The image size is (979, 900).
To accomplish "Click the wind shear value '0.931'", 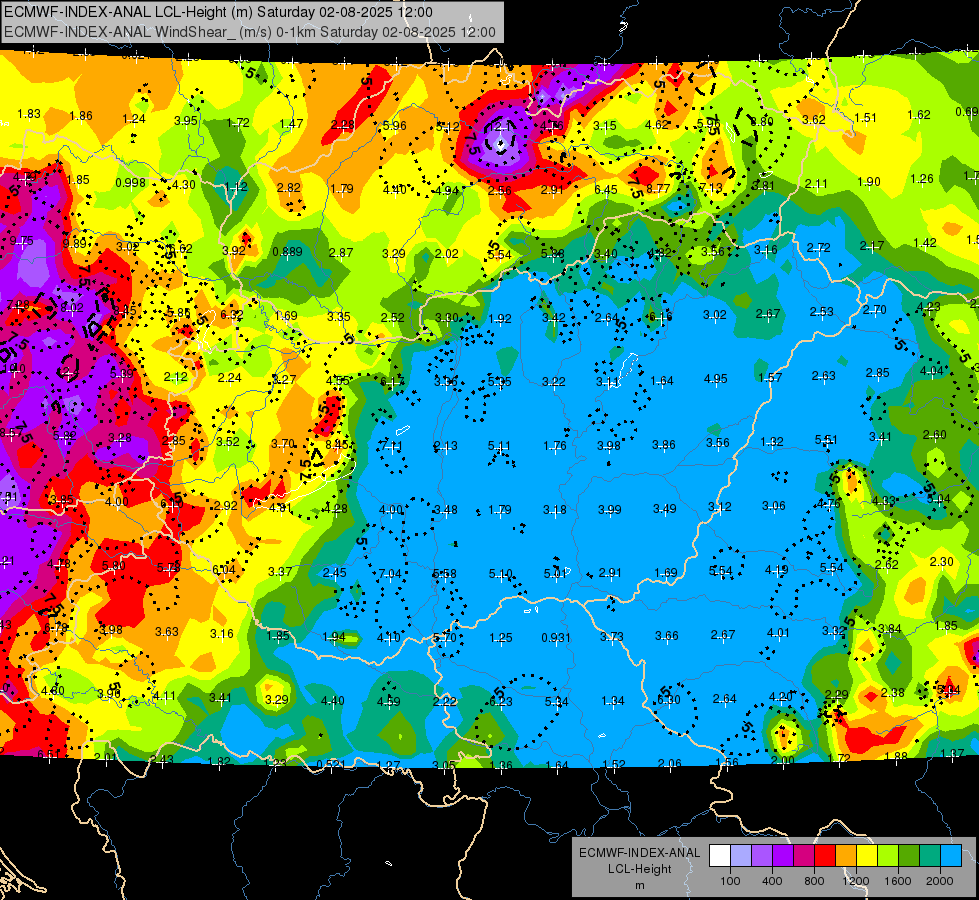I will click(x=556, y=638).
